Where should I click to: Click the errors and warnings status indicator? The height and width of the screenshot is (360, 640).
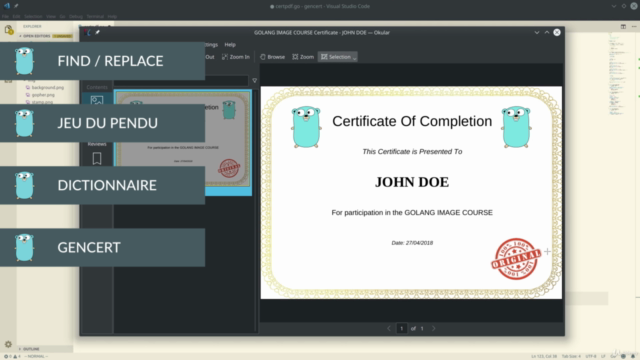pyautogui.click(x=12, y=356)
